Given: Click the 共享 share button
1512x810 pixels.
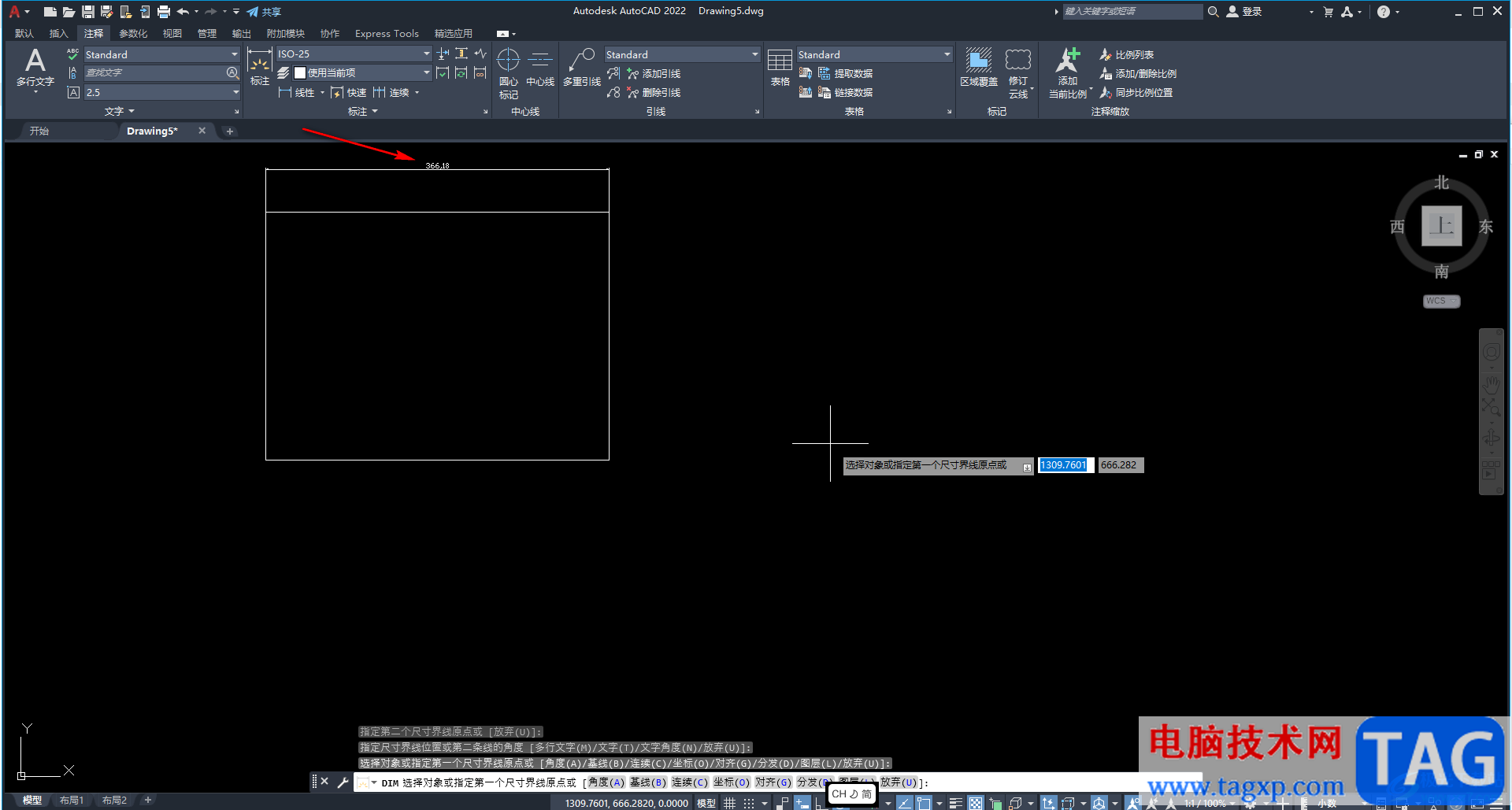Looking at the screenshot, I should [x=264, y=12].
